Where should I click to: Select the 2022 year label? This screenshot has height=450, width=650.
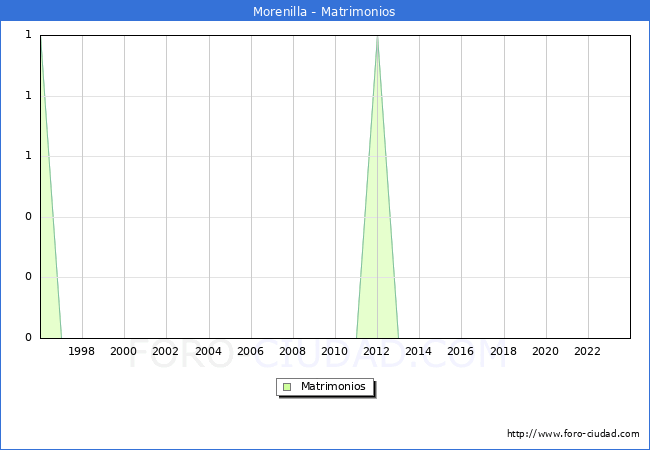[x=587, y=351]
